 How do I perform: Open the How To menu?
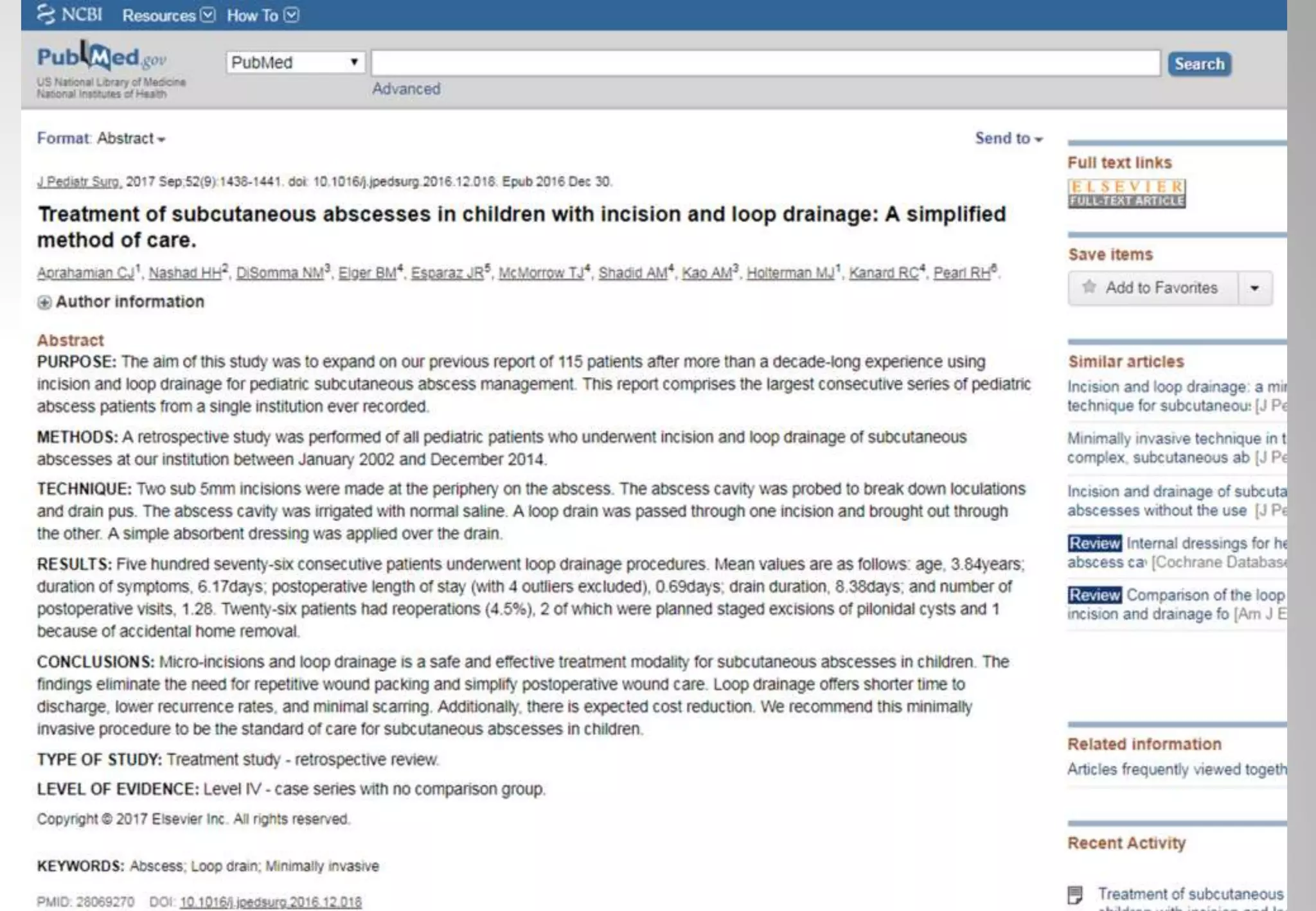(262, 15)
